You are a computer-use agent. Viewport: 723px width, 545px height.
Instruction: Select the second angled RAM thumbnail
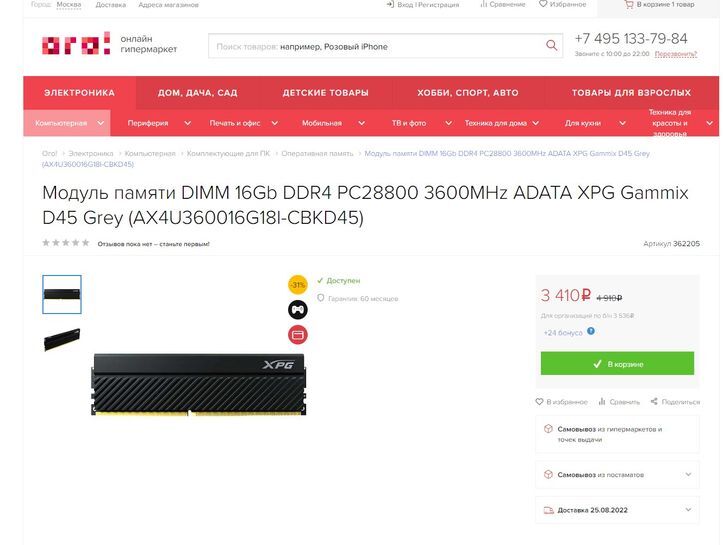coord(62,339)
